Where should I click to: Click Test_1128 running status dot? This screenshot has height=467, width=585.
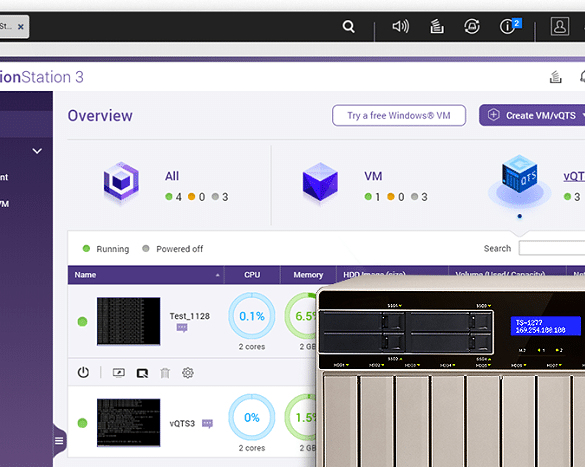pos(82,322)
